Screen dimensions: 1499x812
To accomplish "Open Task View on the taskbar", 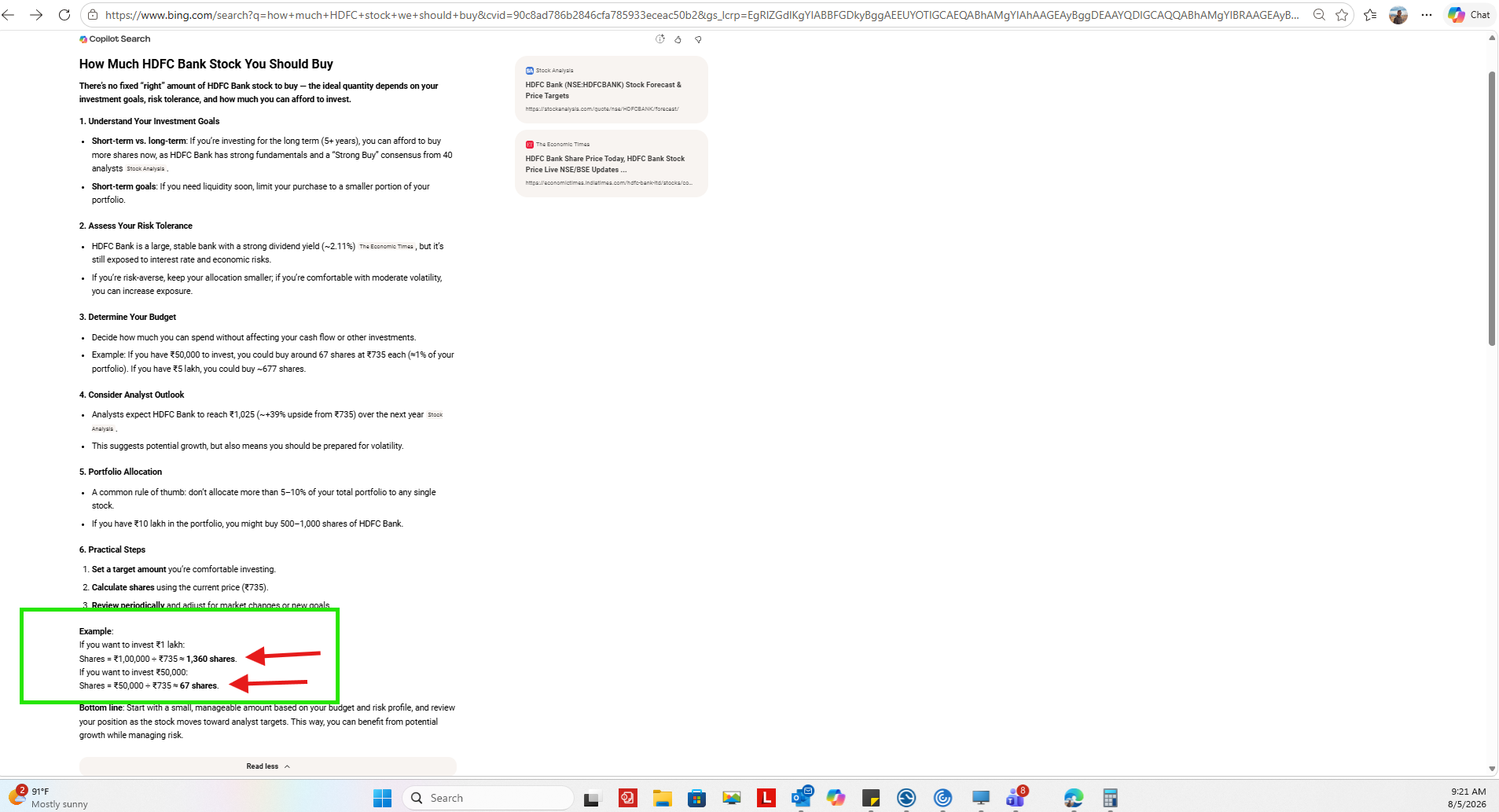I will [592, 798].
